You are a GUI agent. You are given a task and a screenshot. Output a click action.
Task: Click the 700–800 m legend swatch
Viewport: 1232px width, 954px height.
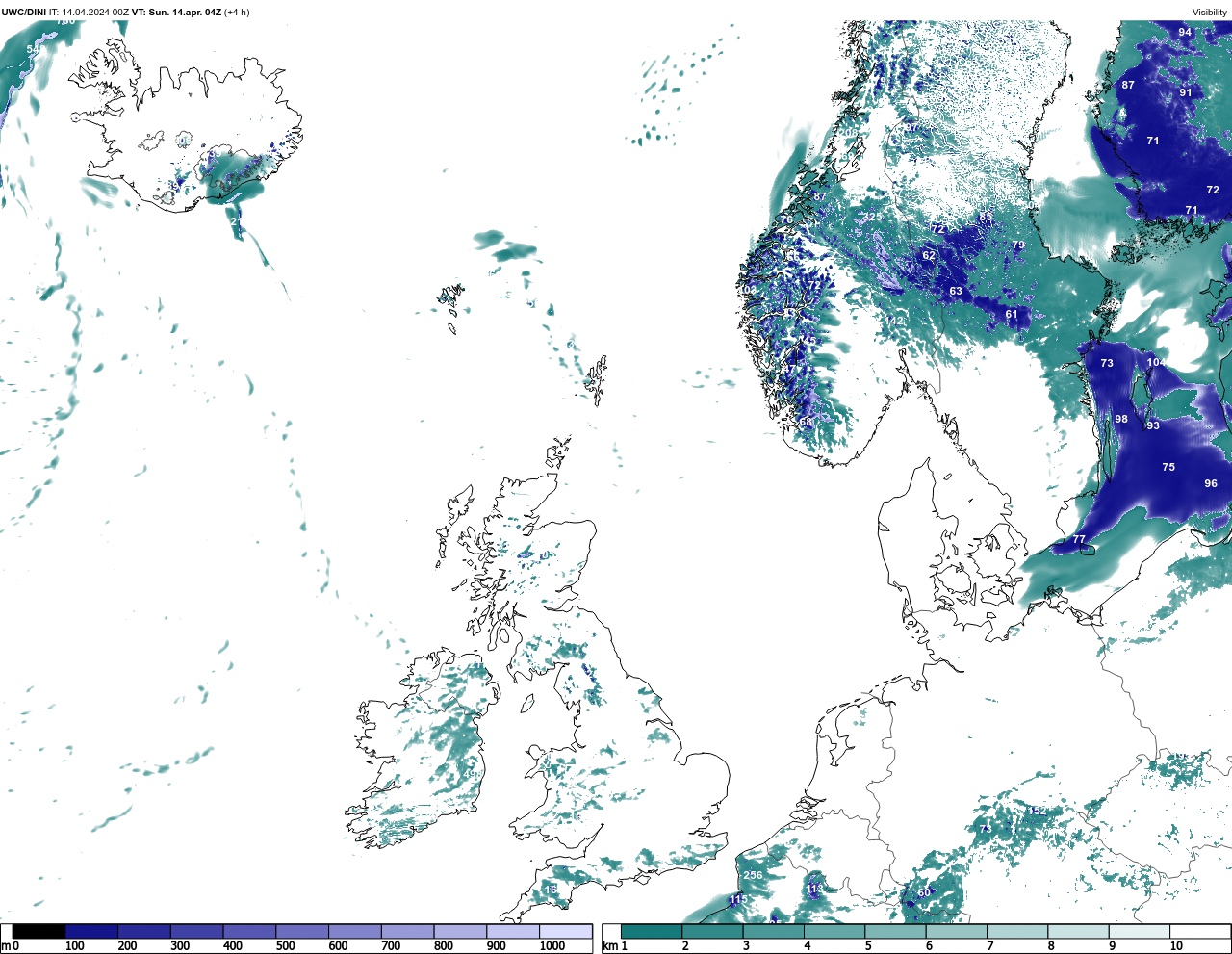(407, 931)
